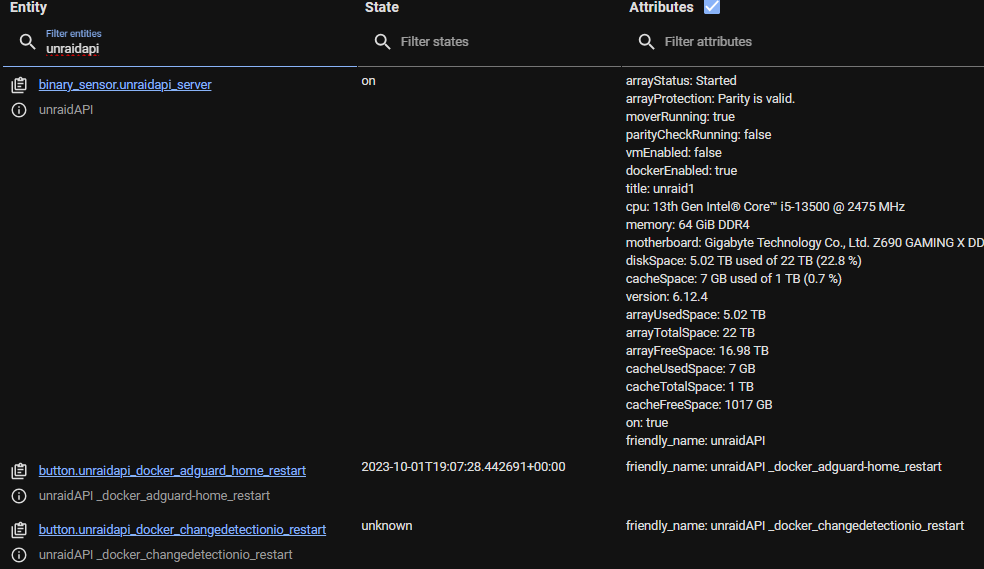Click the 'arrayTotalSpace: 22 TB' attribute
Image resolution: width=984 pixels, height=569 pixels.
point(690,332)
